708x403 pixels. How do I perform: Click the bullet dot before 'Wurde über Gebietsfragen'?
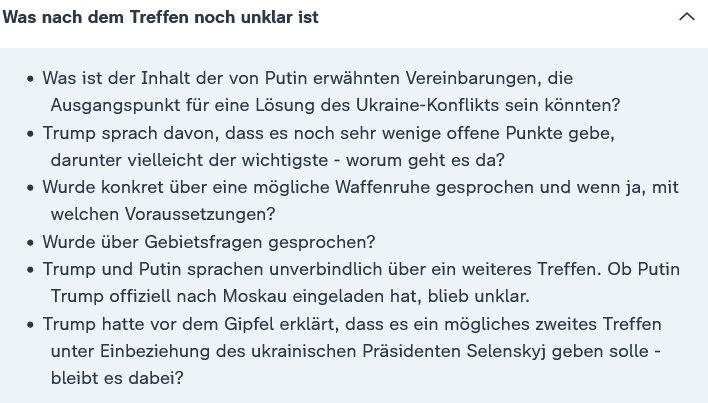(x=31, y=242)
